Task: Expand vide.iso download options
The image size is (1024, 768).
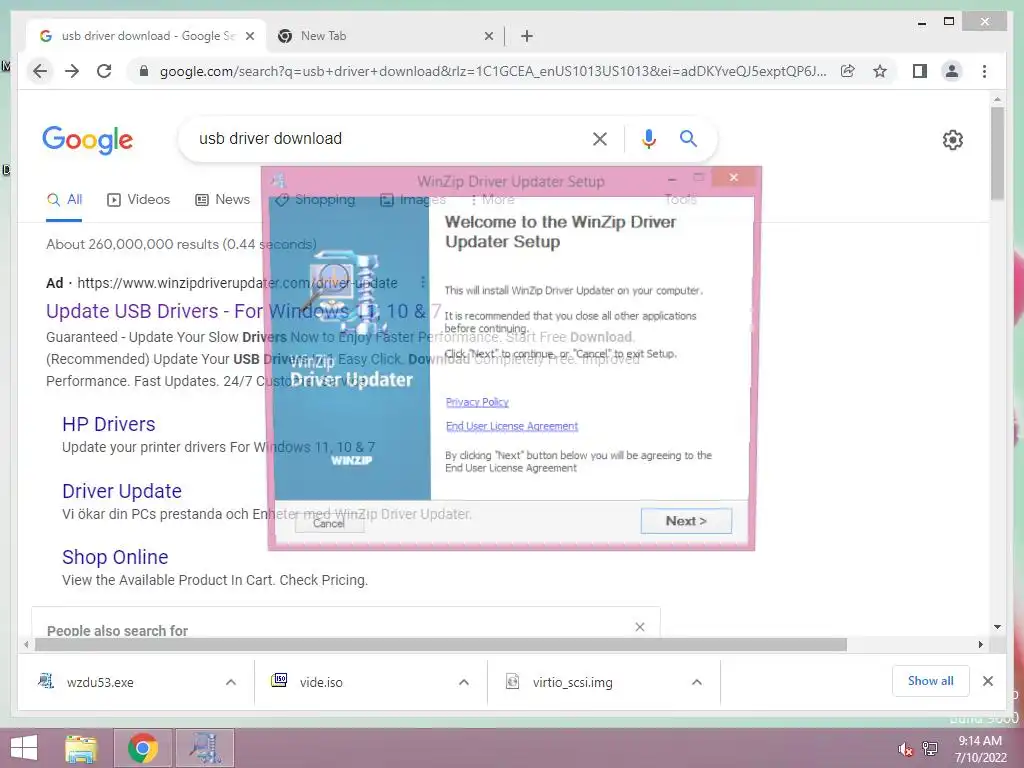Action: (x=464, y=682)
